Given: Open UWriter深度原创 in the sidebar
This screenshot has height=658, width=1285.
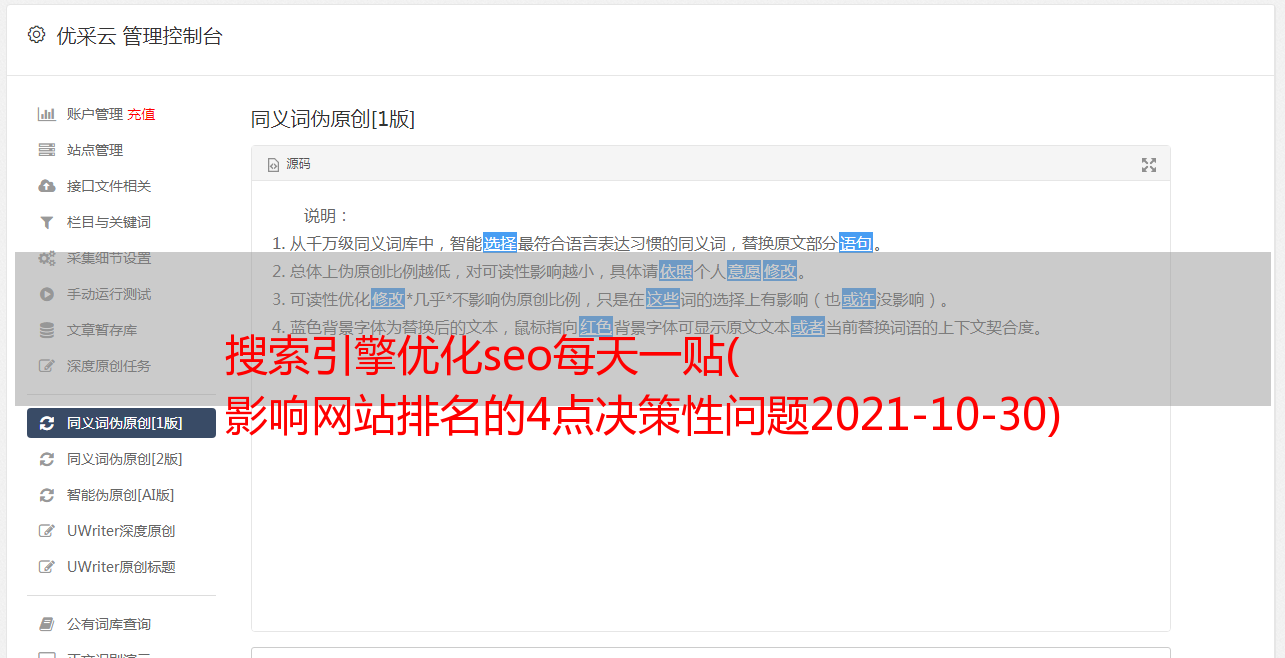Looking at the screenshot, I should pyautogui.click(x=121, y=531).
